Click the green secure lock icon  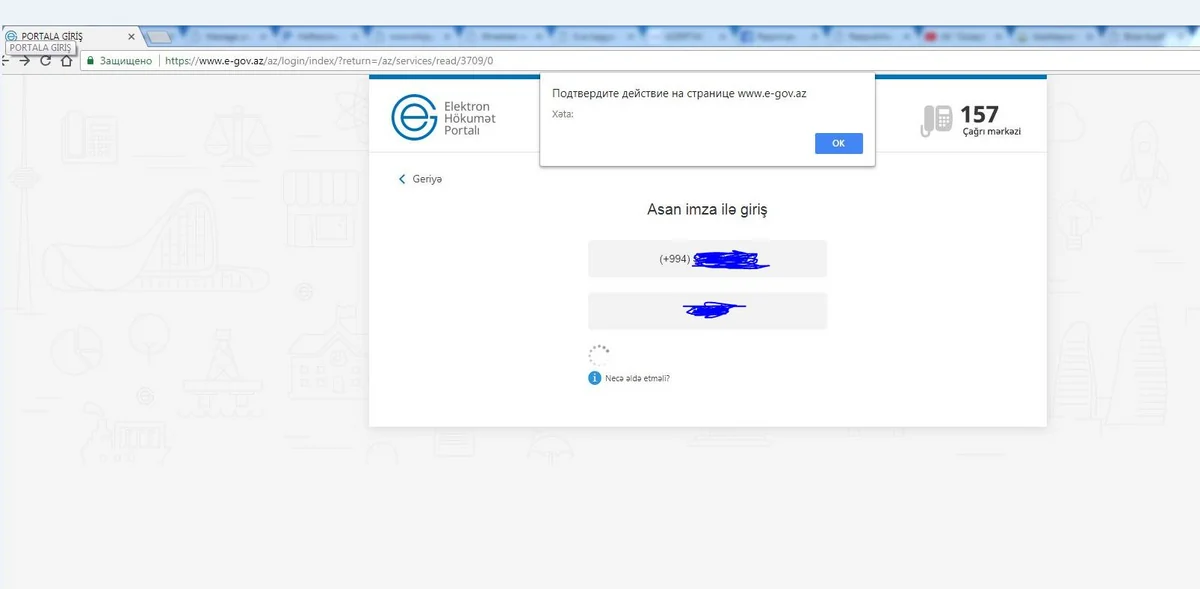pyautogui.click(x=90, y=61)
